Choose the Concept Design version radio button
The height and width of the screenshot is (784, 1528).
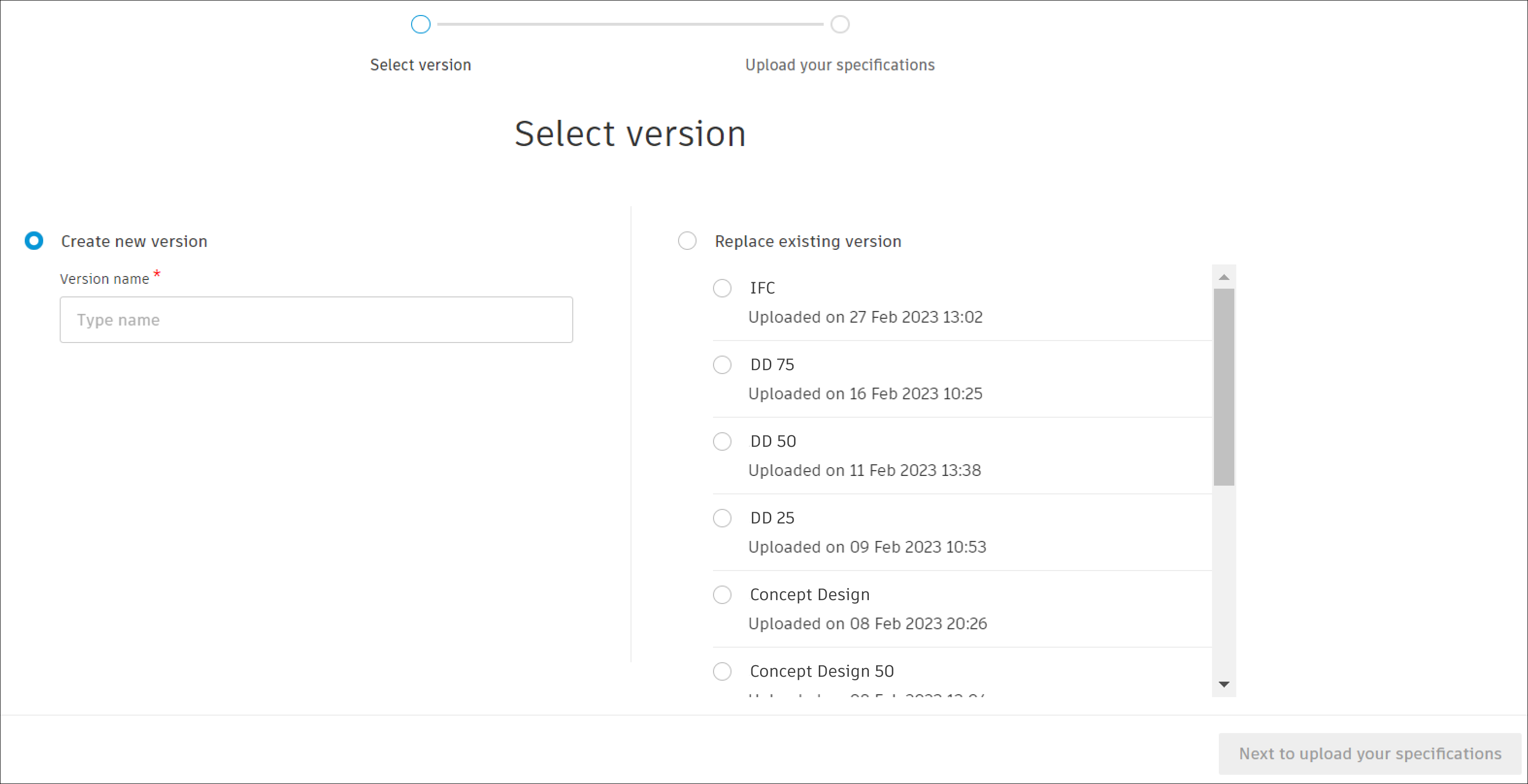click(722, 594)
